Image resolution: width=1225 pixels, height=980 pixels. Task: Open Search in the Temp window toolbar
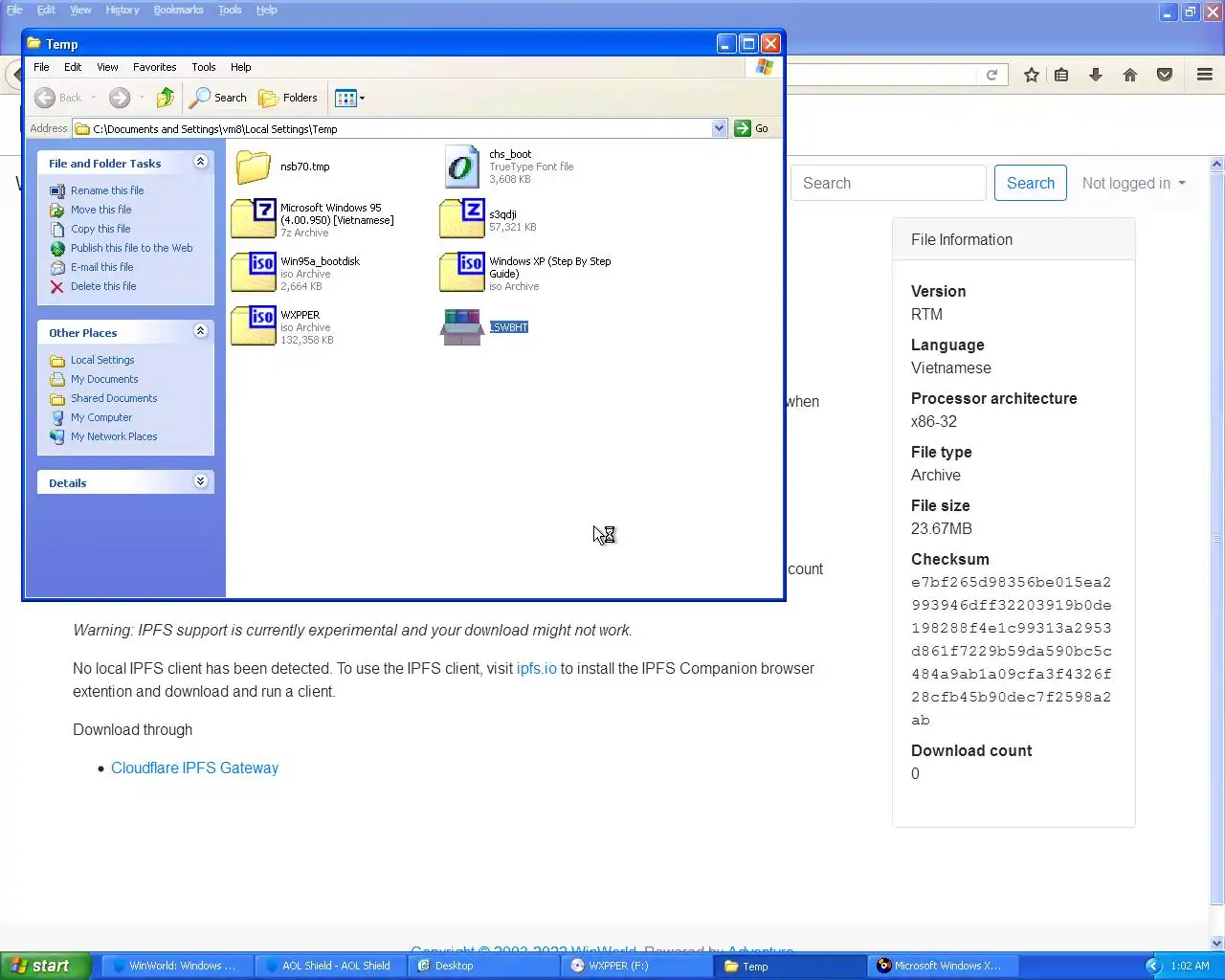[218, 98]
